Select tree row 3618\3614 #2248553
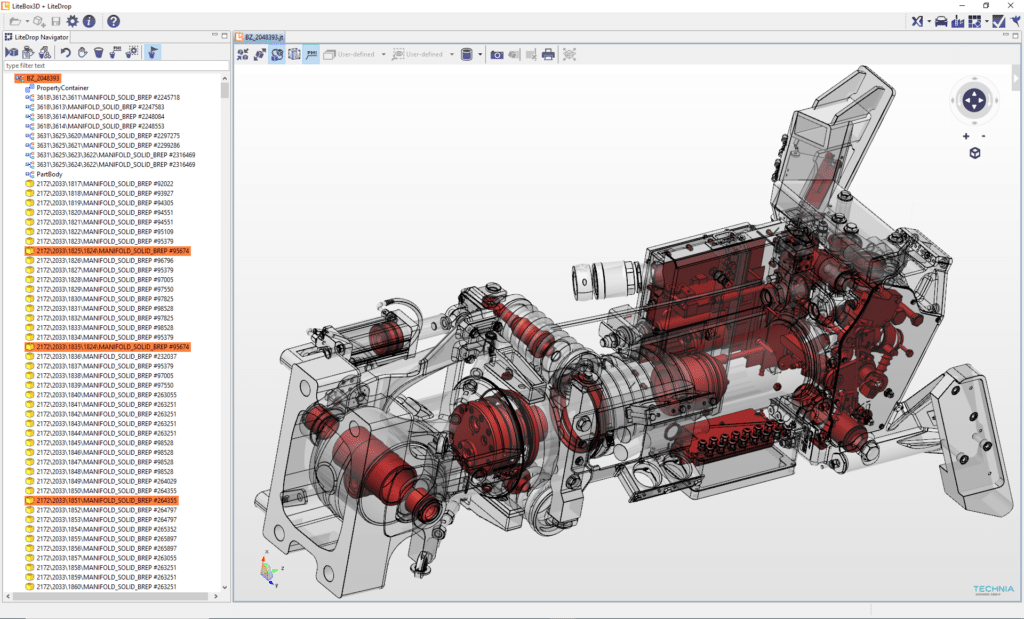The width and height of the screenshot is (1024, 619). pos(95,126)
